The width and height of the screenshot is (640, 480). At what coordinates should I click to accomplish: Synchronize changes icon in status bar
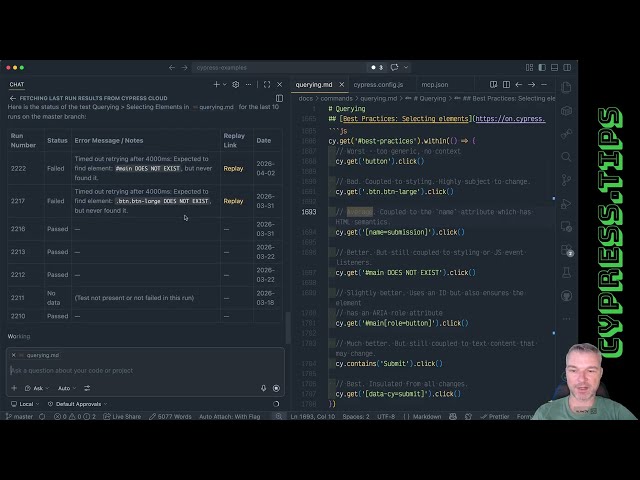(42, 416)
